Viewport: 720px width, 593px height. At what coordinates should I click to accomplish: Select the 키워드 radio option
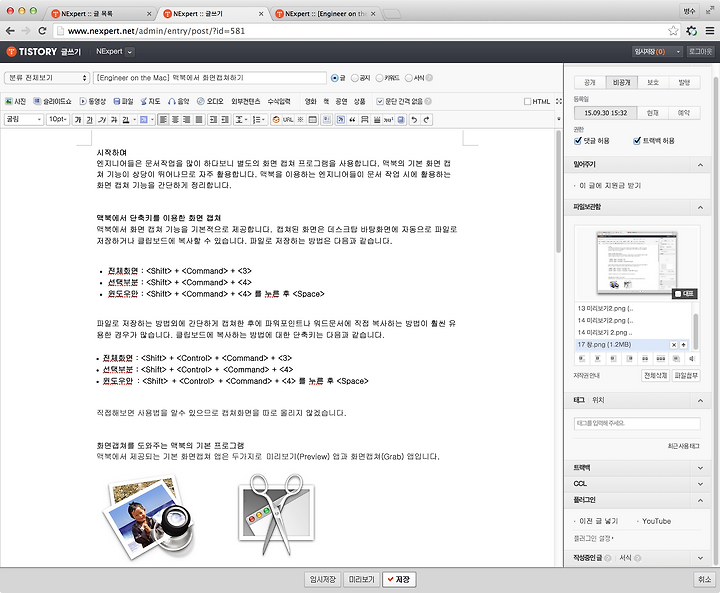379,78
